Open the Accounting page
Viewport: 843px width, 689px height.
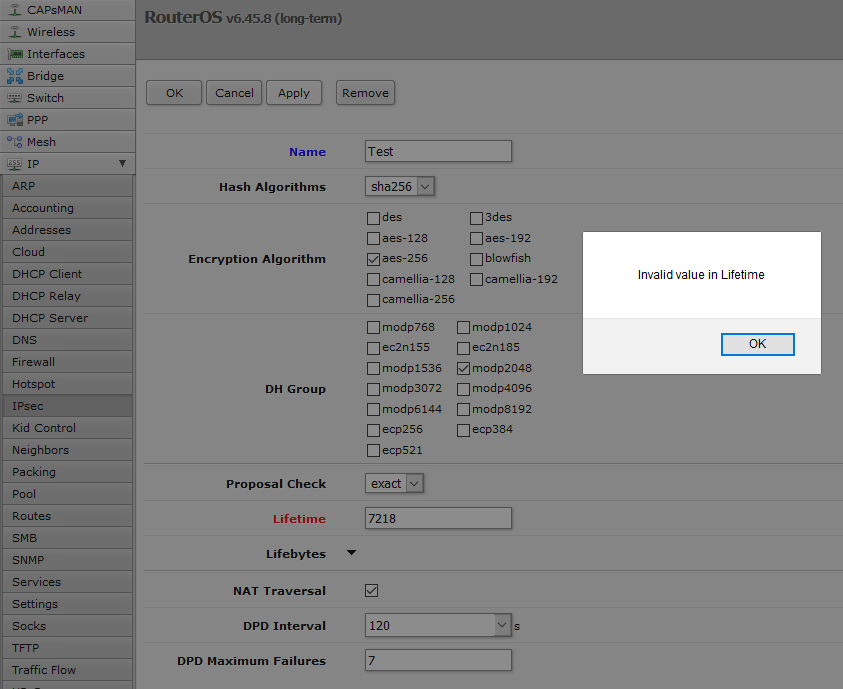67,208
